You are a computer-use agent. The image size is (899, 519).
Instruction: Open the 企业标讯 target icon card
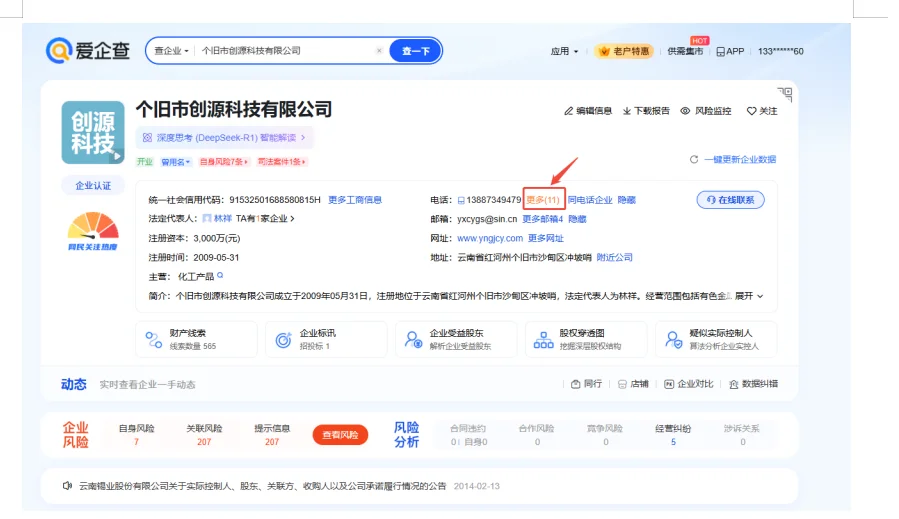pos(326,339)
